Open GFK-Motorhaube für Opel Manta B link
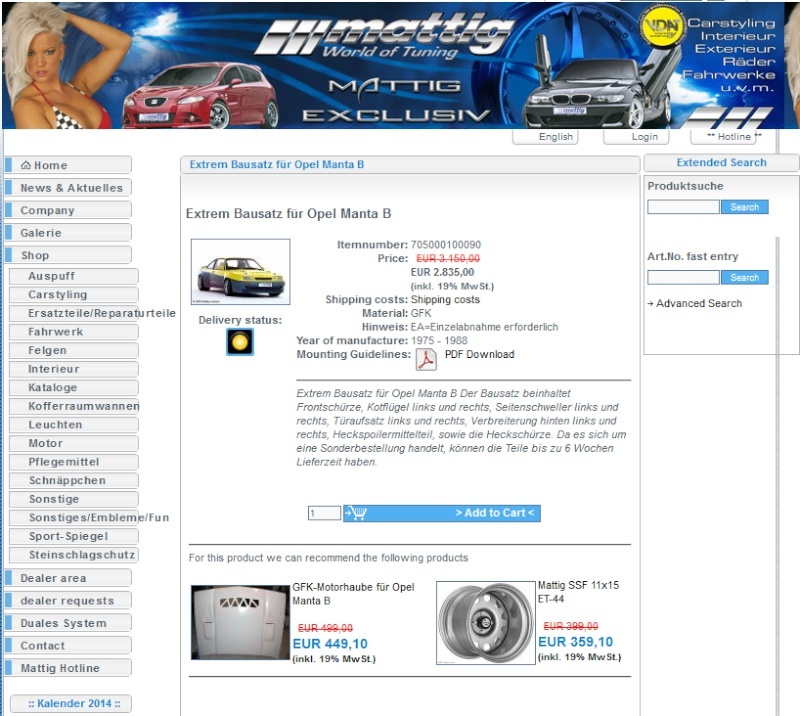This screenshot has height=716, width=800. 353,594
